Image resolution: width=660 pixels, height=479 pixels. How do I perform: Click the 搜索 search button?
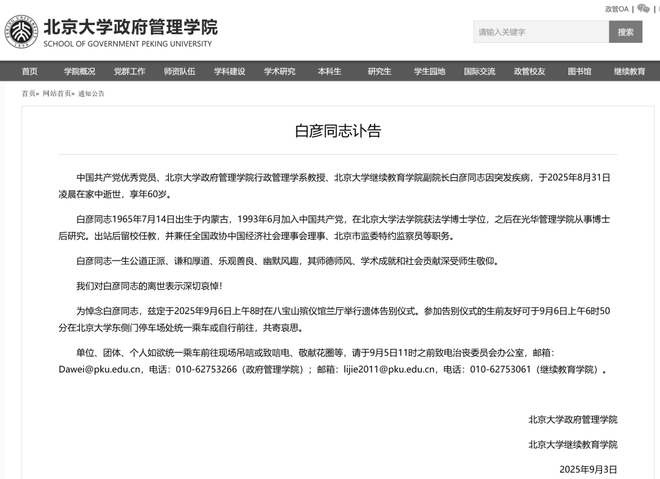point(625,32)
